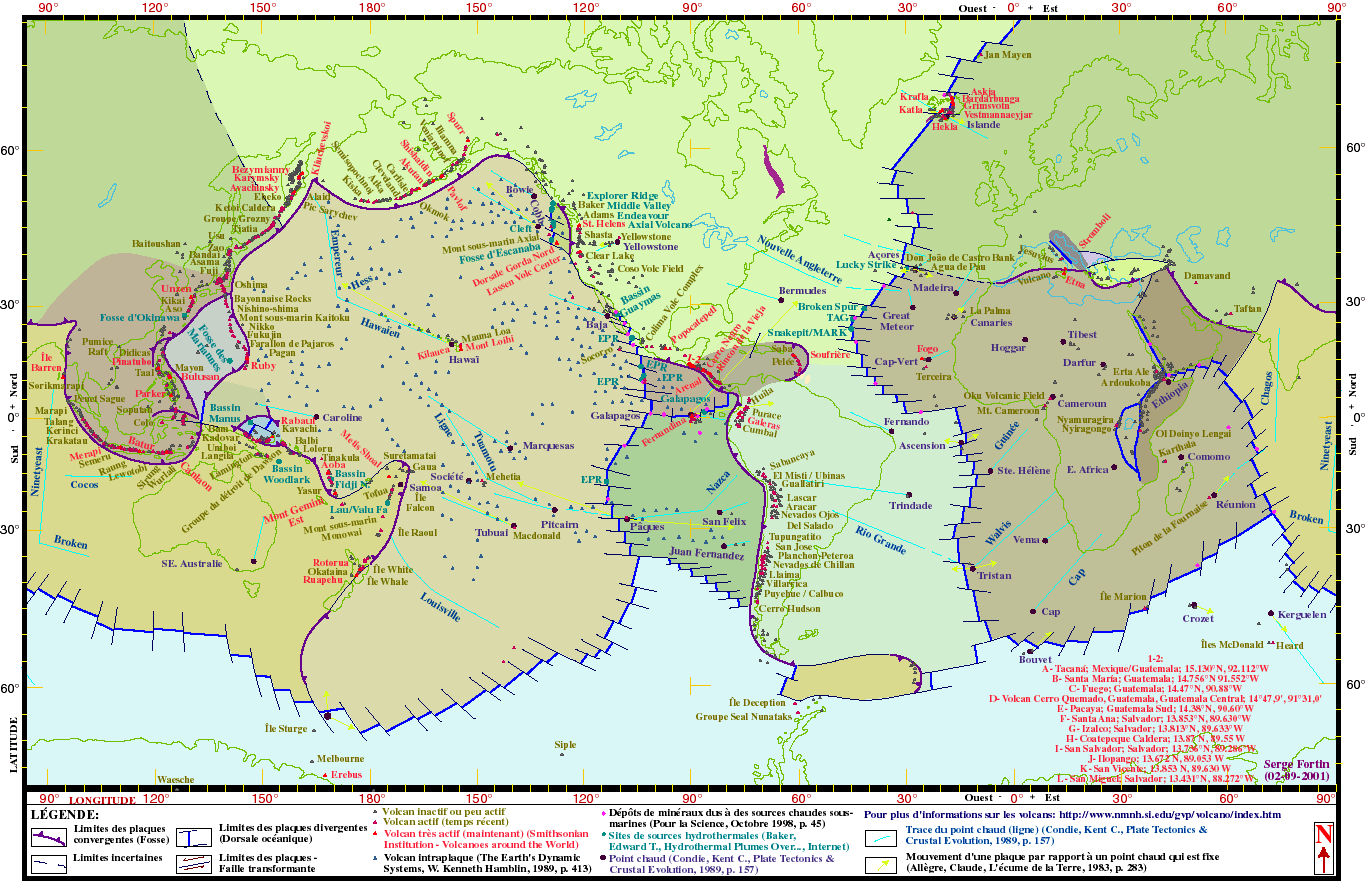
Task: Click legend text 'Volcan inactif ou peu actif'
Action: pyautogui.click(x=443, y=814)
